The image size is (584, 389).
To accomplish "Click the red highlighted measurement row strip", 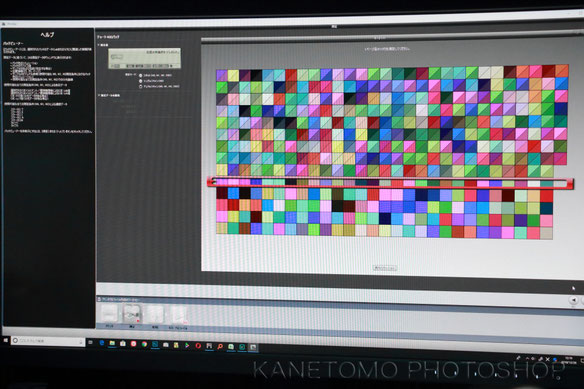I will click(390, 183).
